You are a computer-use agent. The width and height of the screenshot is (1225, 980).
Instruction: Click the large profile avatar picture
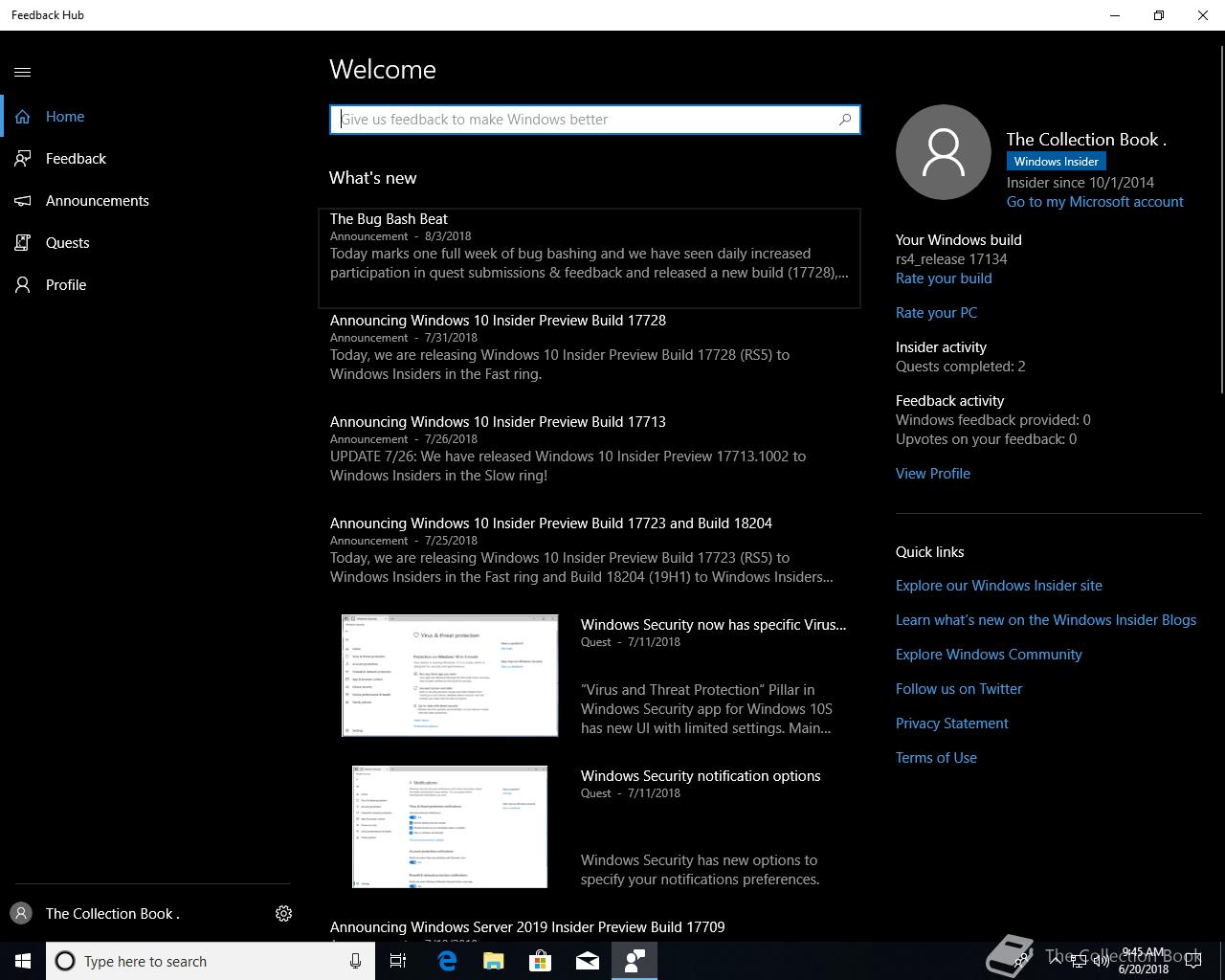(944, 152)
